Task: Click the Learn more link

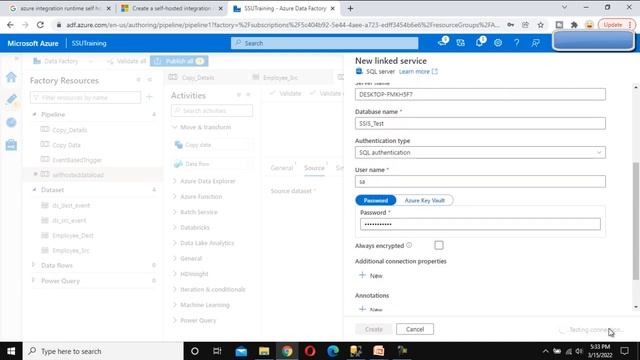Action: pyautogui.click(x=418, y=71)
